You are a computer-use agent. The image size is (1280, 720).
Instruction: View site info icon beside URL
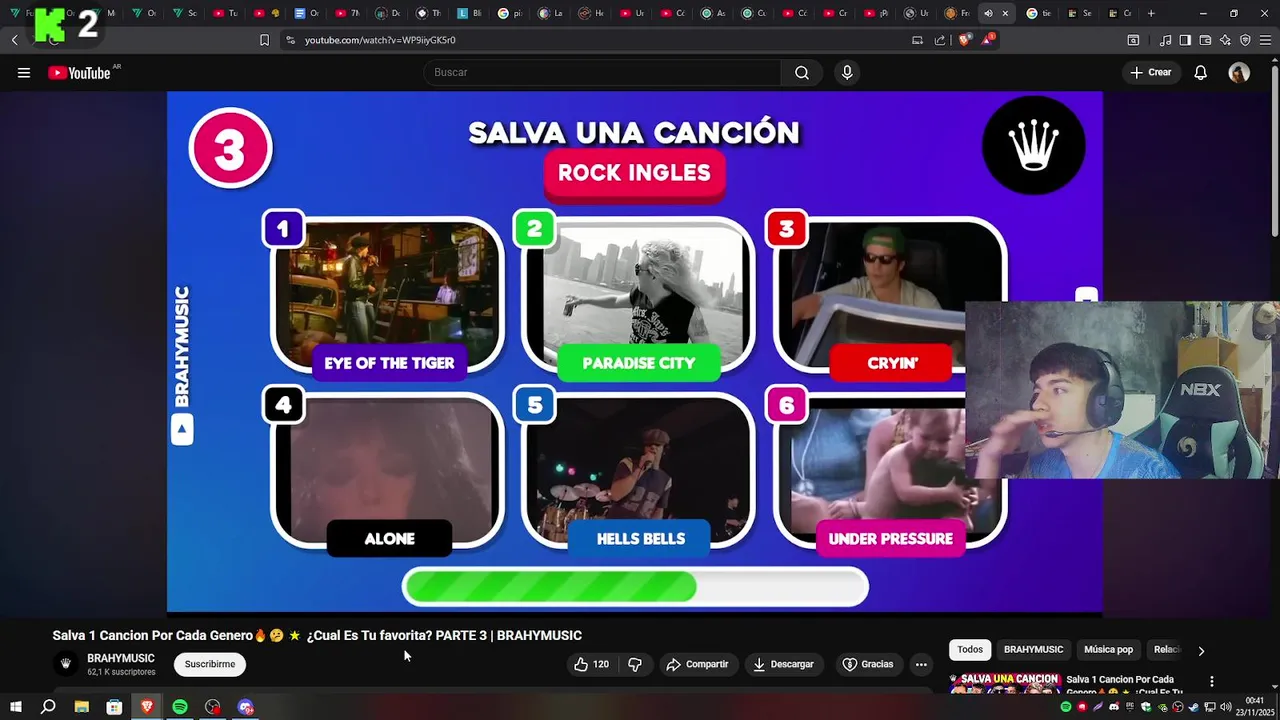pos(290,40)
